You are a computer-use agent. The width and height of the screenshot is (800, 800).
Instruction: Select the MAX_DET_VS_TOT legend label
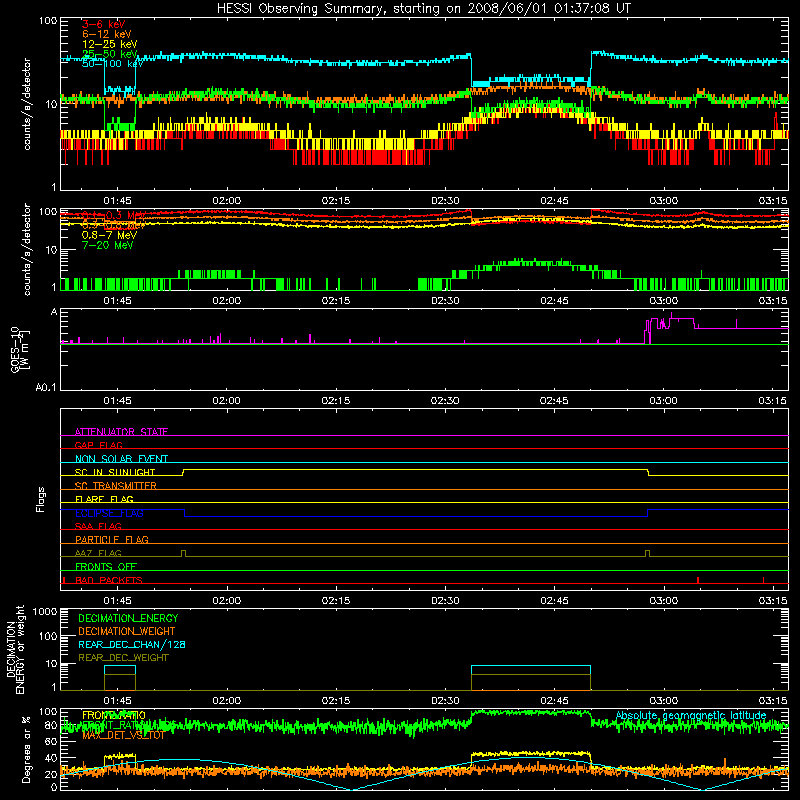tap(123, 735)
